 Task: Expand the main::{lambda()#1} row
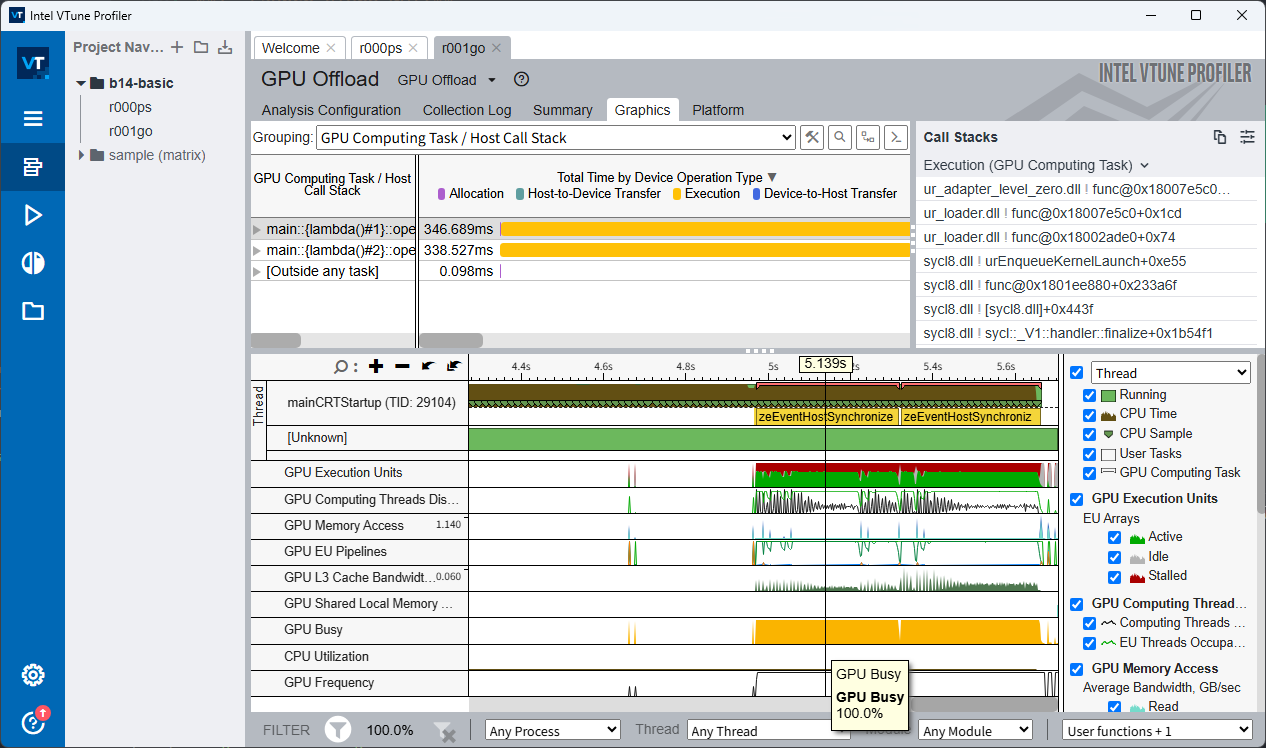257,229
